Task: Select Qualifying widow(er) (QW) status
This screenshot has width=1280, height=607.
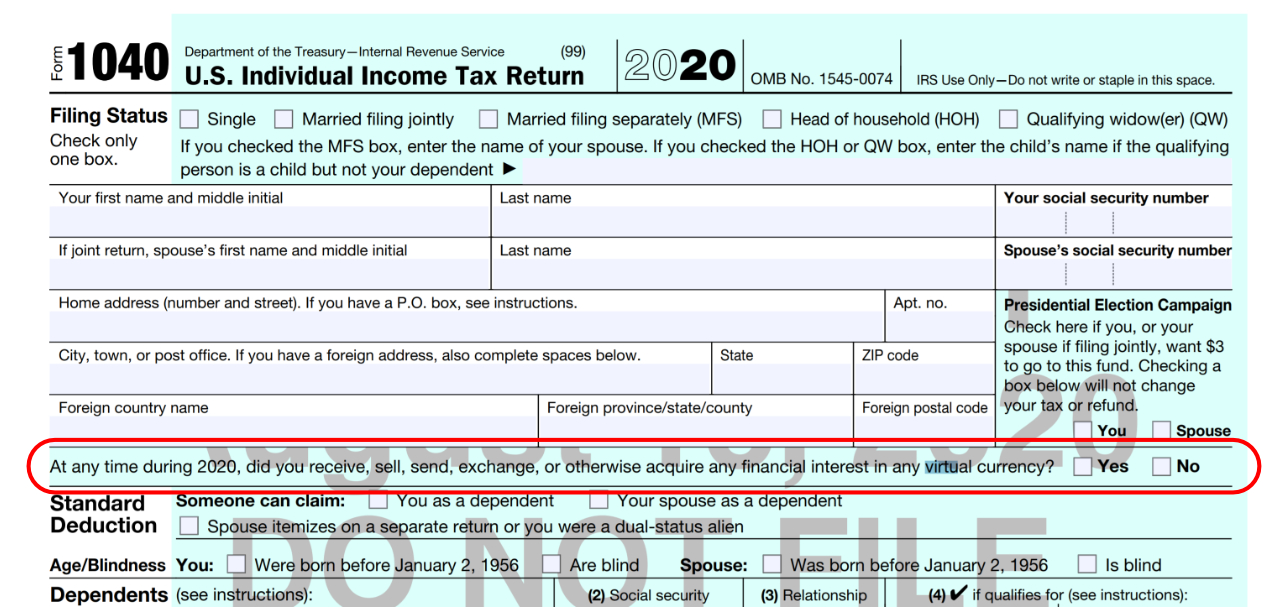Action: pos(1008,118)
